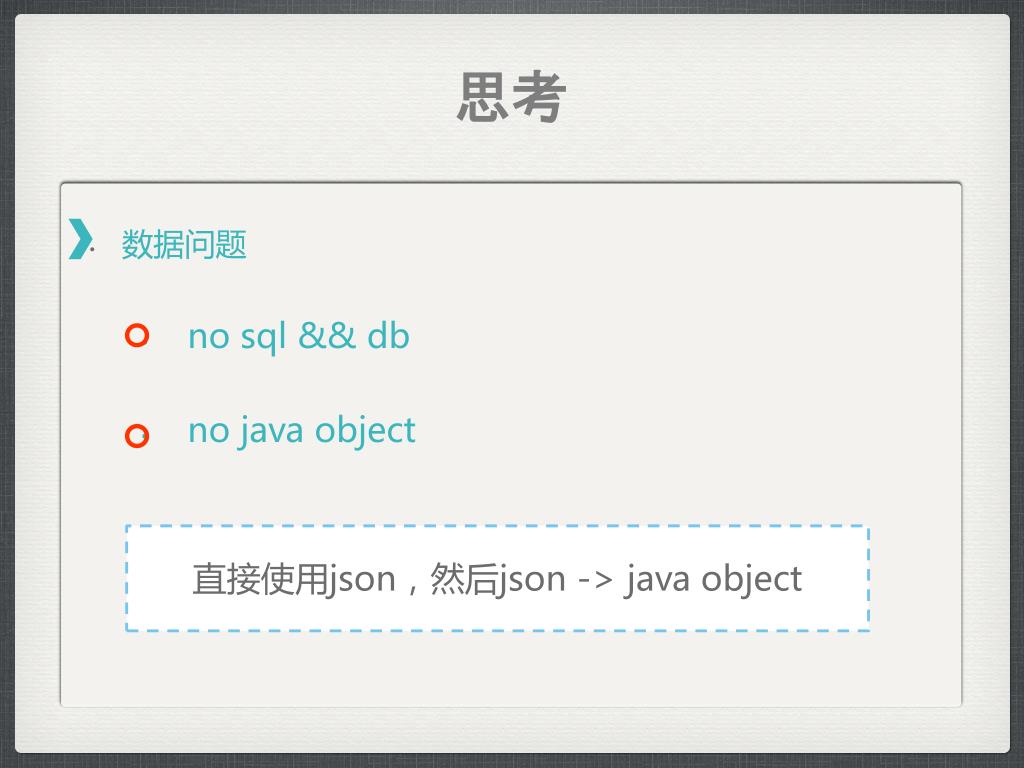Click the word db in the first bullet
This screenshot has width=1024, height=768.
pyautogui.click(x=389, y=336)
